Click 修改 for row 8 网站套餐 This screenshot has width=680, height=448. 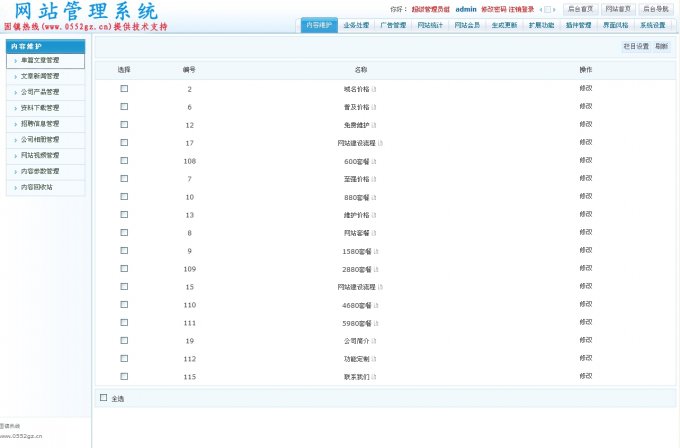coord(585,232)
